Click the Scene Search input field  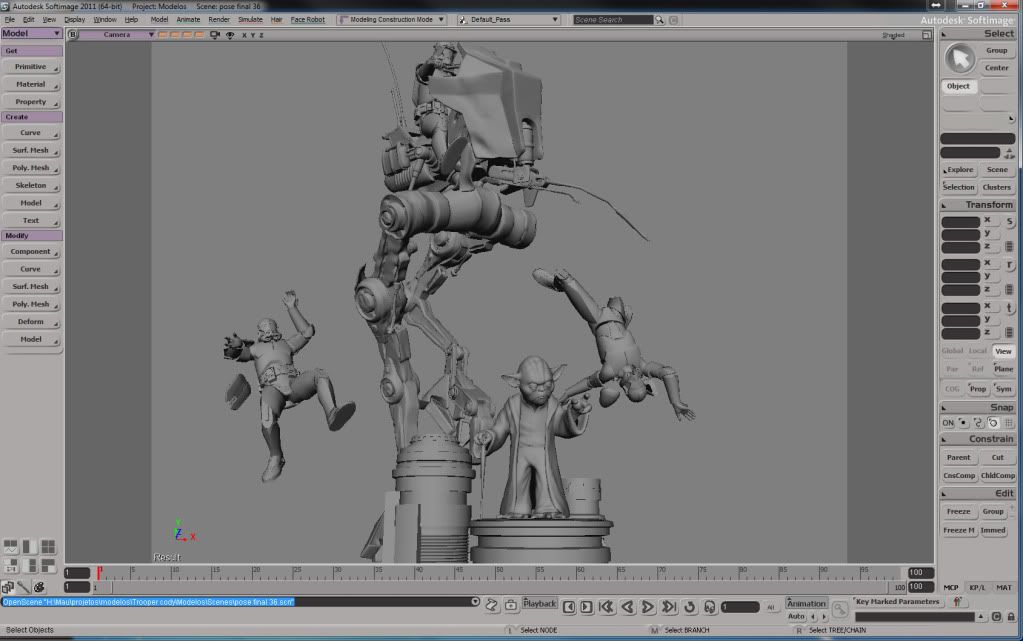pos(613,19)
